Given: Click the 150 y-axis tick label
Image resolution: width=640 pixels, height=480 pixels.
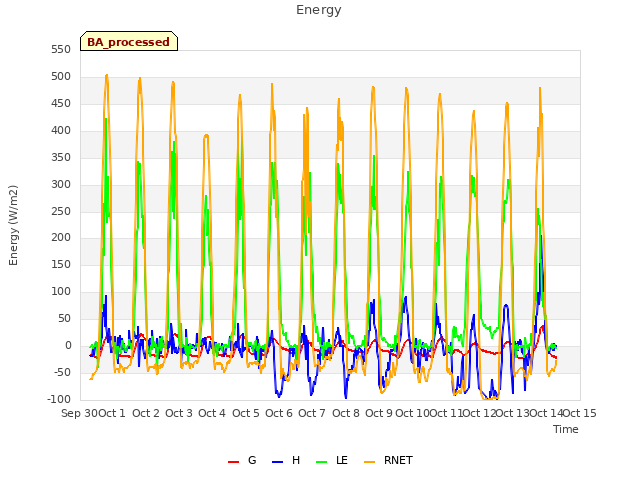Looking at the screenshot, I should pyautogui.click(x=61, y=264).
